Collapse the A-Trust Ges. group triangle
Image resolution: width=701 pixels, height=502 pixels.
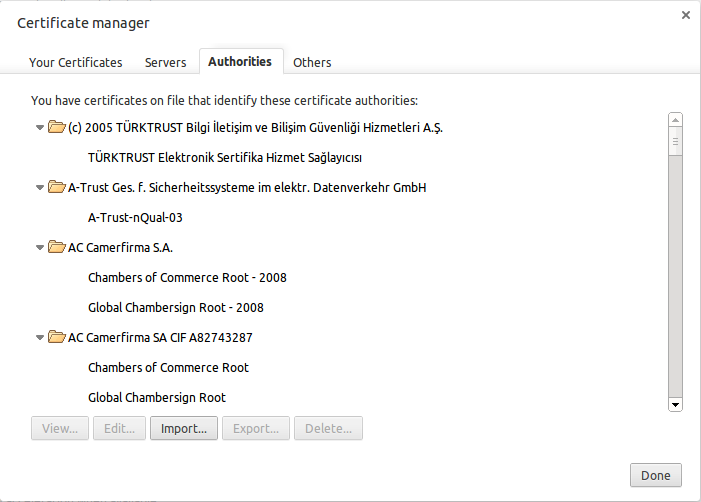click(x=40, y=188)
